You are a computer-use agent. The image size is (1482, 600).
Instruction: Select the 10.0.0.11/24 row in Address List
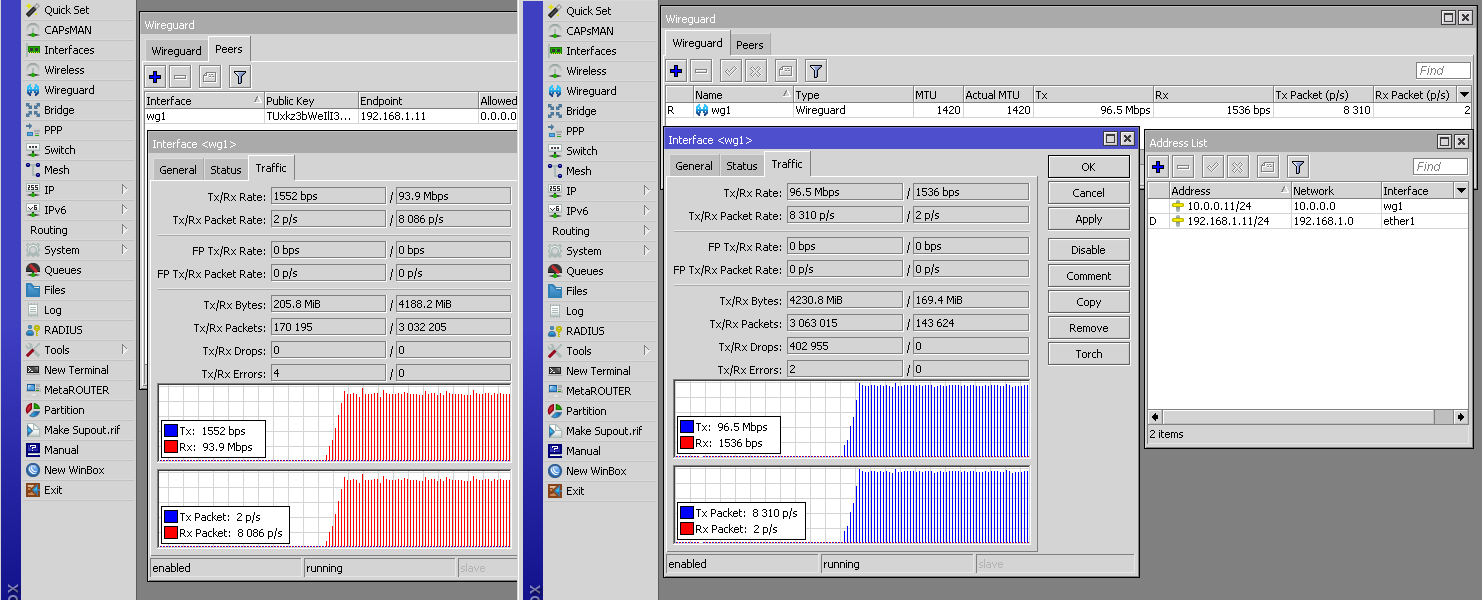1307,206
